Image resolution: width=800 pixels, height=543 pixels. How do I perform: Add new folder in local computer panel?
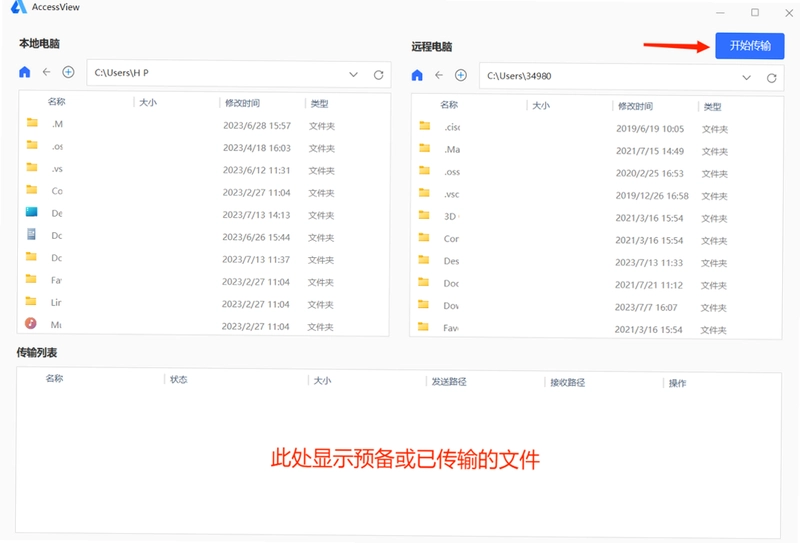tap(68, 72)
